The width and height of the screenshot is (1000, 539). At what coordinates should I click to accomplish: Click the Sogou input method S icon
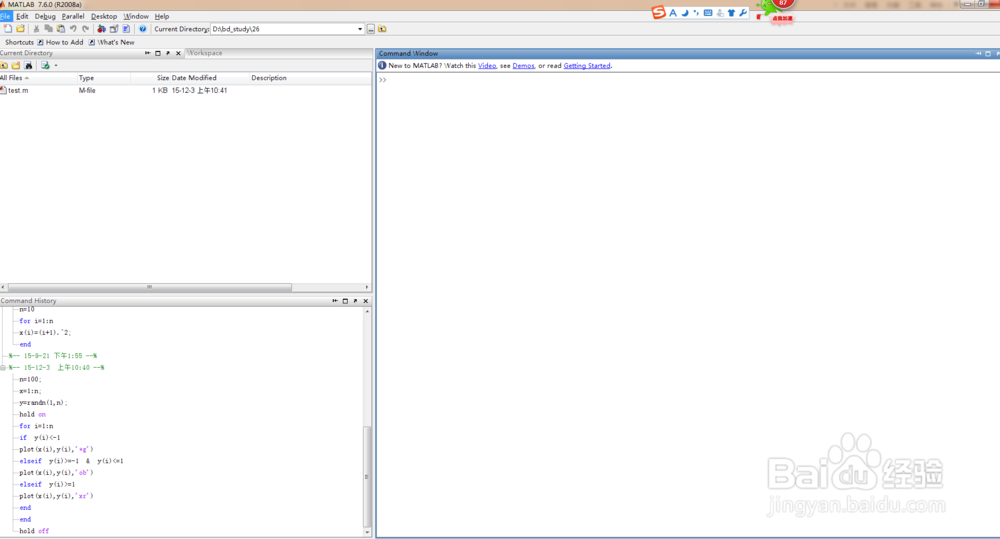point(659,12)
